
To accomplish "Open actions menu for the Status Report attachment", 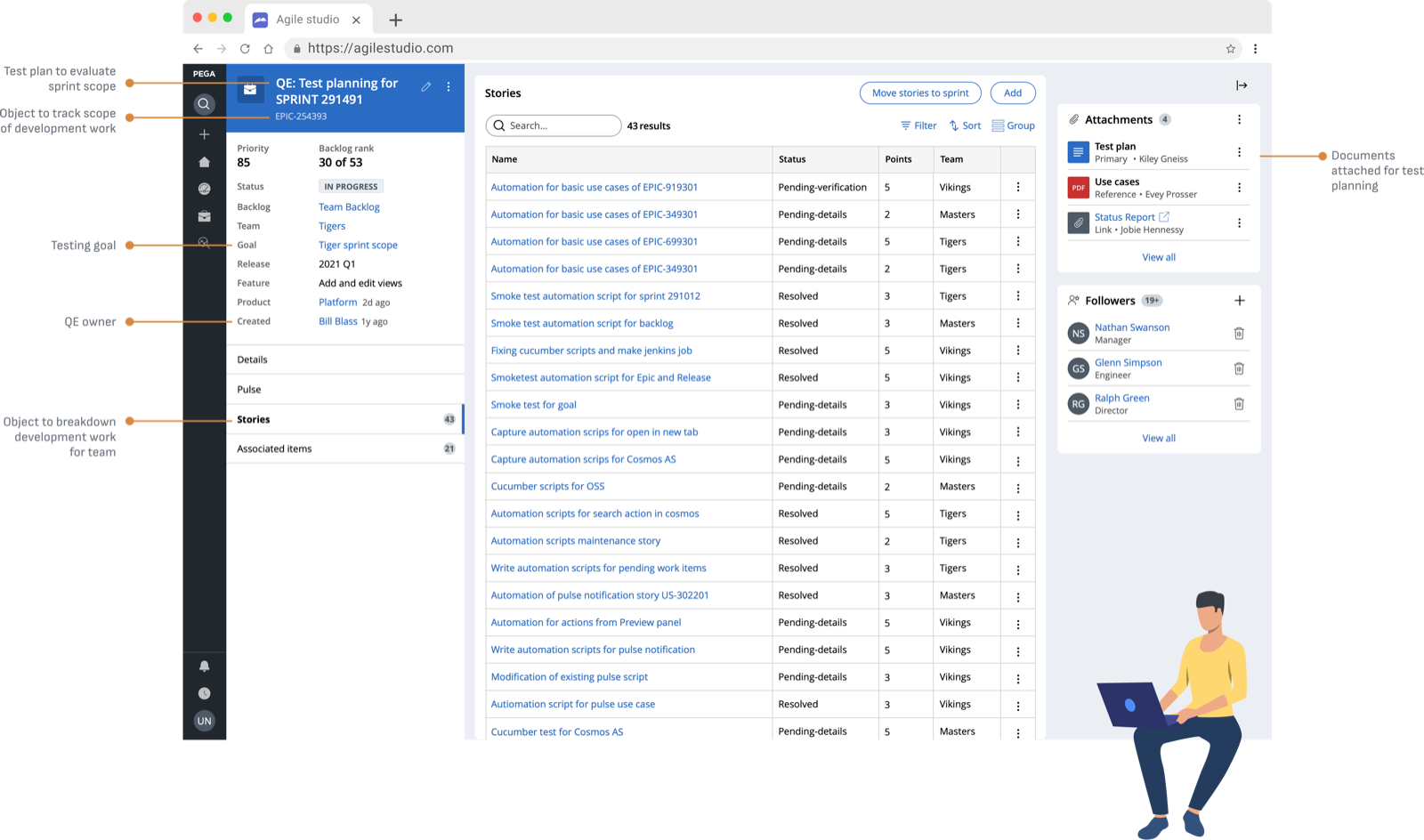I will point(1239,223).
